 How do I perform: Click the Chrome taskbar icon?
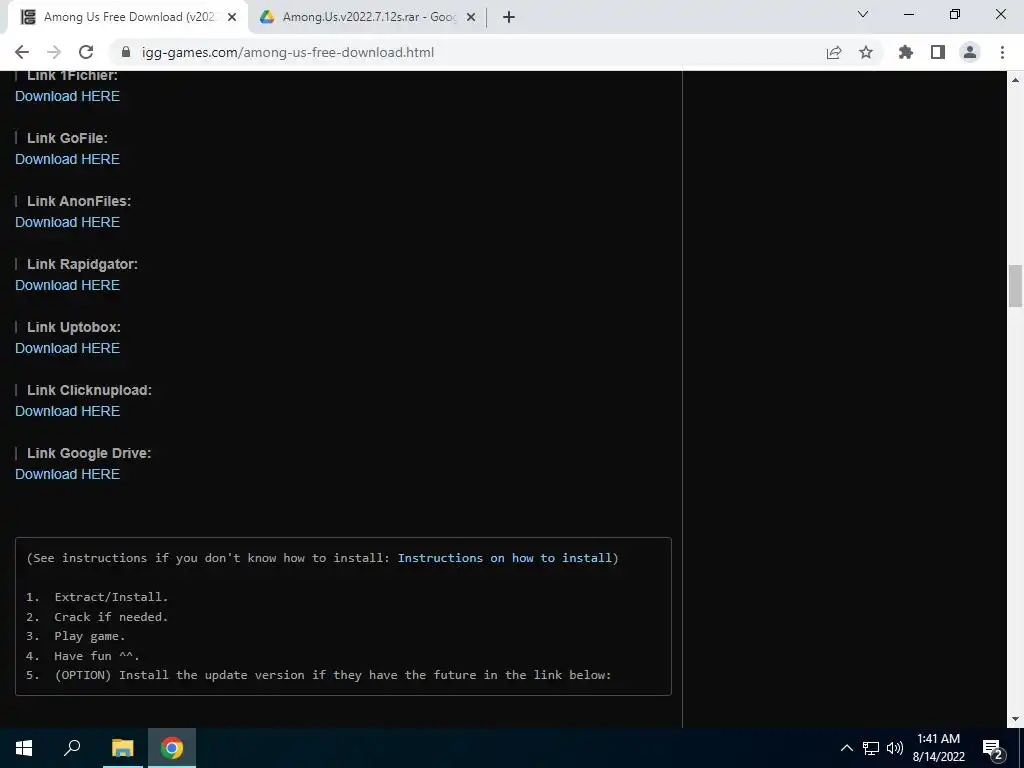tap(172, 748)
